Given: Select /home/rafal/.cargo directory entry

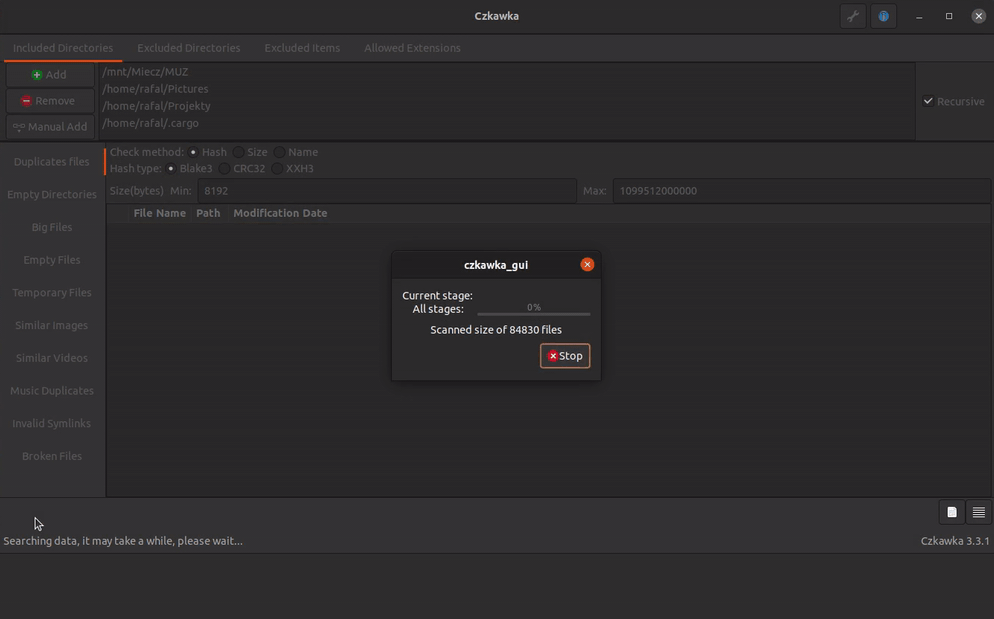Looking at the screenshot, I should [507, 123].
